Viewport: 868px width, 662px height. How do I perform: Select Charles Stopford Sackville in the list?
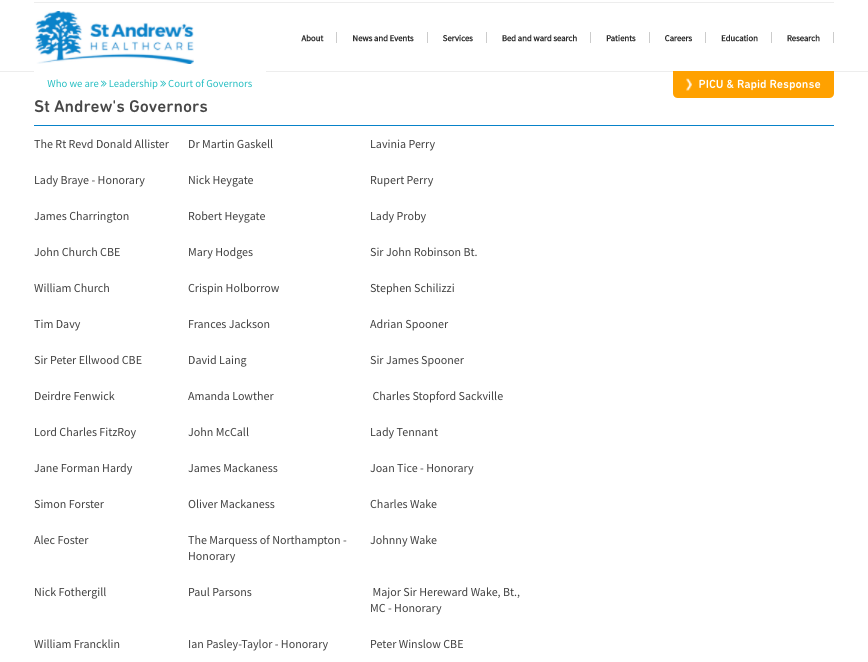pos(438,396)
